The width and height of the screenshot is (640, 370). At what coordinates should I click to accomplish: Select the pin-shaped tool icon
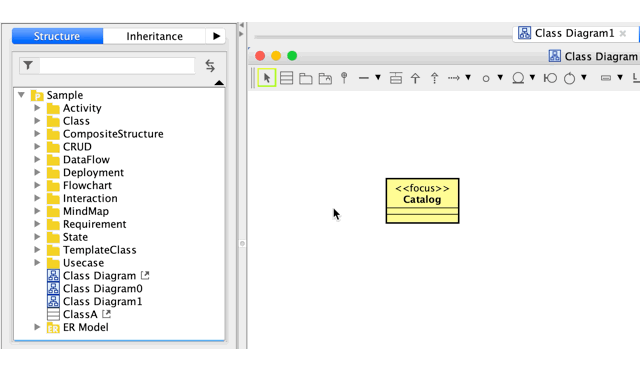pyautogui.click(x=344, y=78)
